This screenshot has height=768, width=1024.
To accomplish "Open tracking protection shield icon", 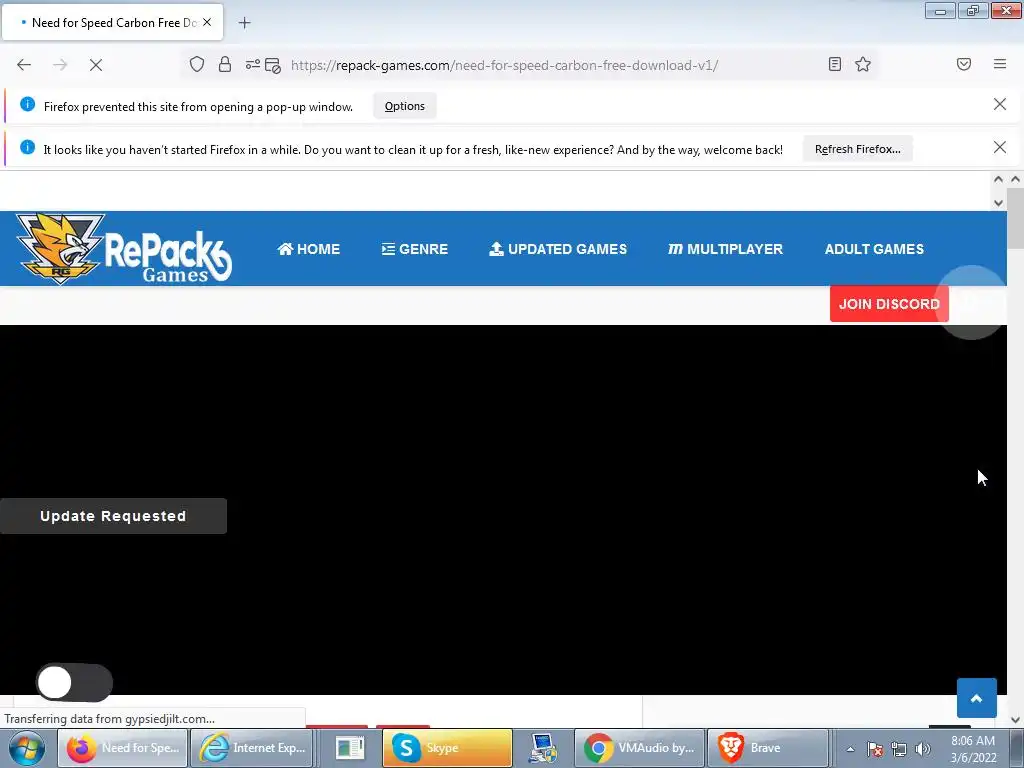I will coord(197,64).
